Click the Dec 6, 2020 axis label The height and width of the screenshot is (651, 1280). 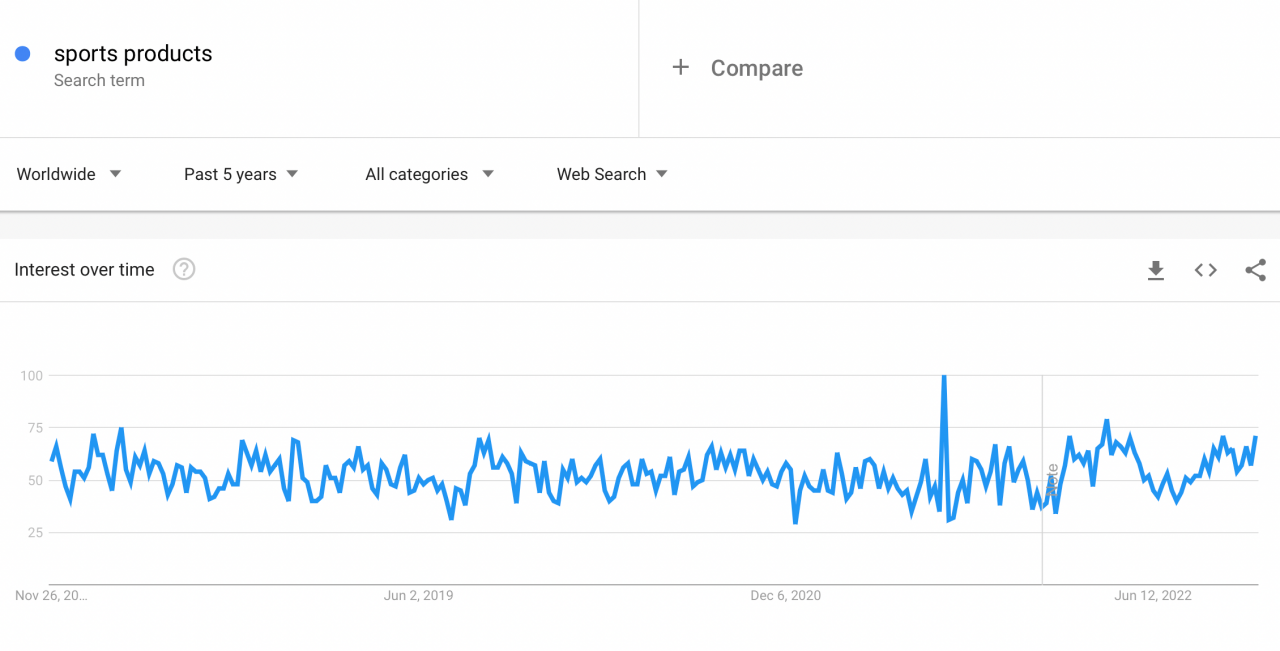(x=786, y=595)
